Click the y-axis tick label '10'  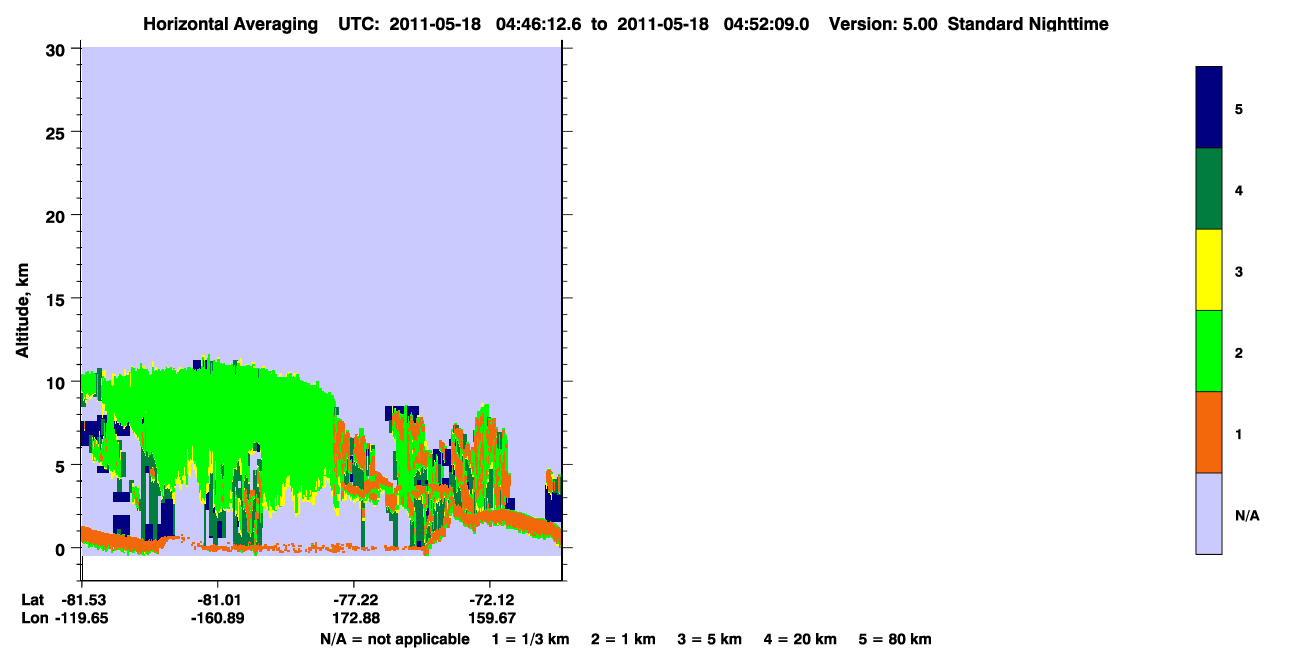click(x=57, y=382)
